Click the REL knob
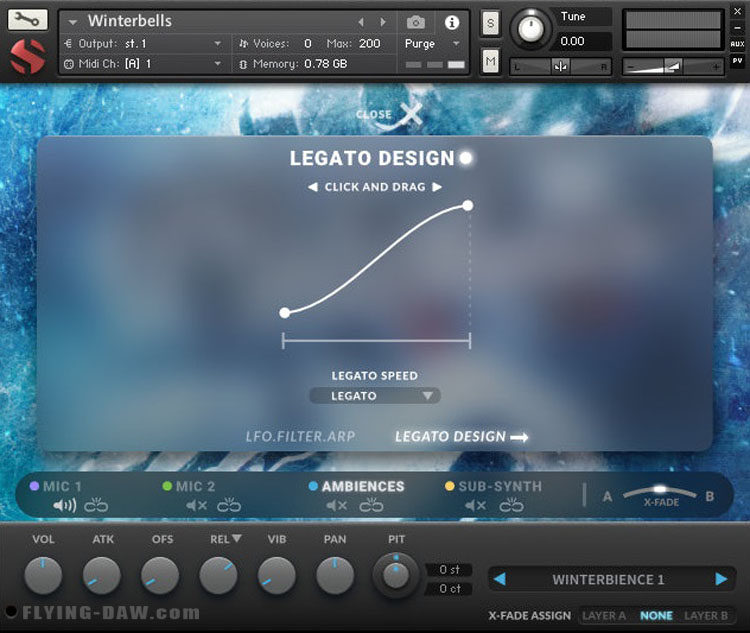Image resolution: width=750 pixels, height=633 pixels. pyautogui.click(x=218, y=575)
